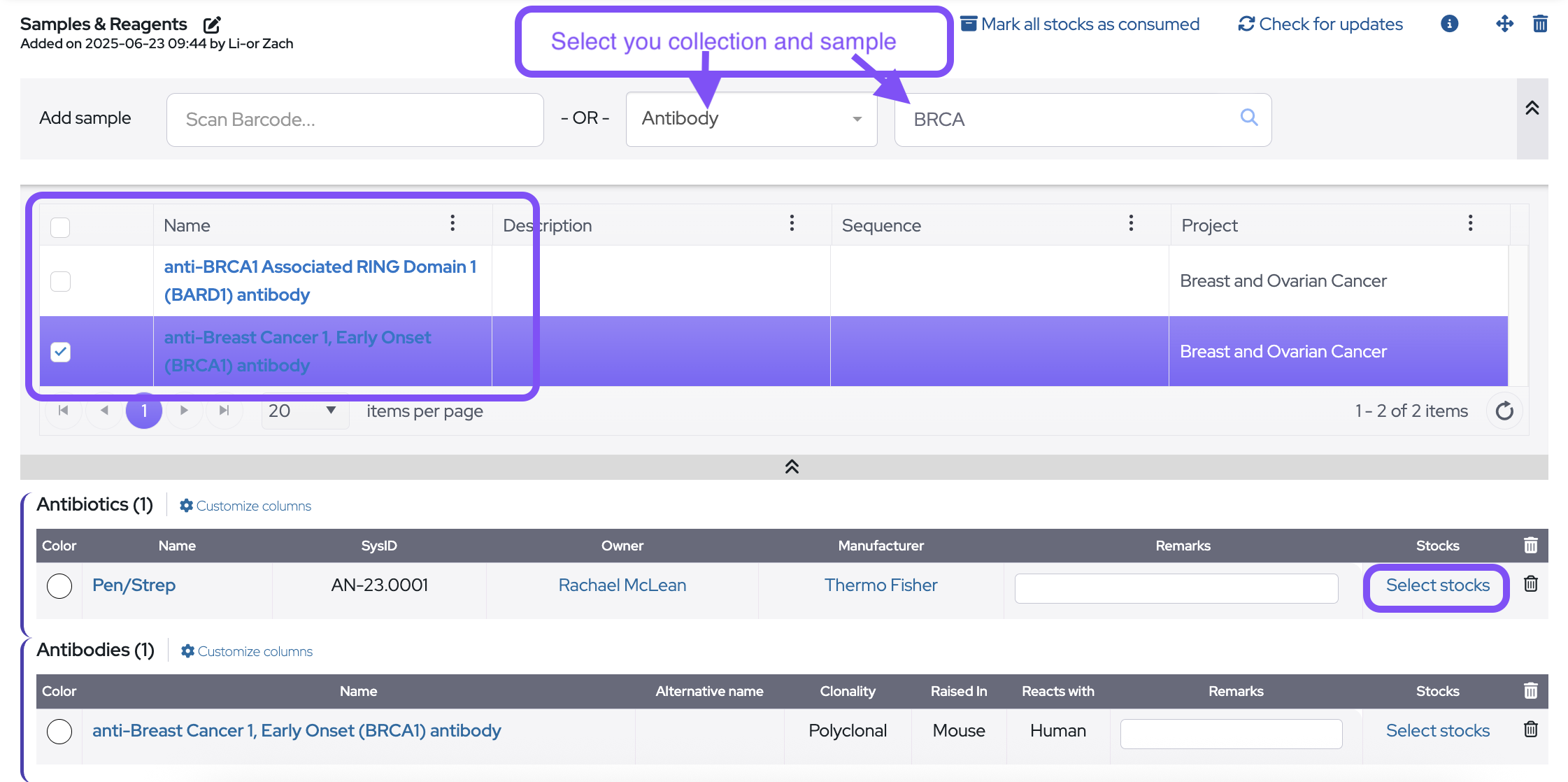Open the Name column three-dot menu
This screenshot has width=1568, height=782.
pos(452,224)
